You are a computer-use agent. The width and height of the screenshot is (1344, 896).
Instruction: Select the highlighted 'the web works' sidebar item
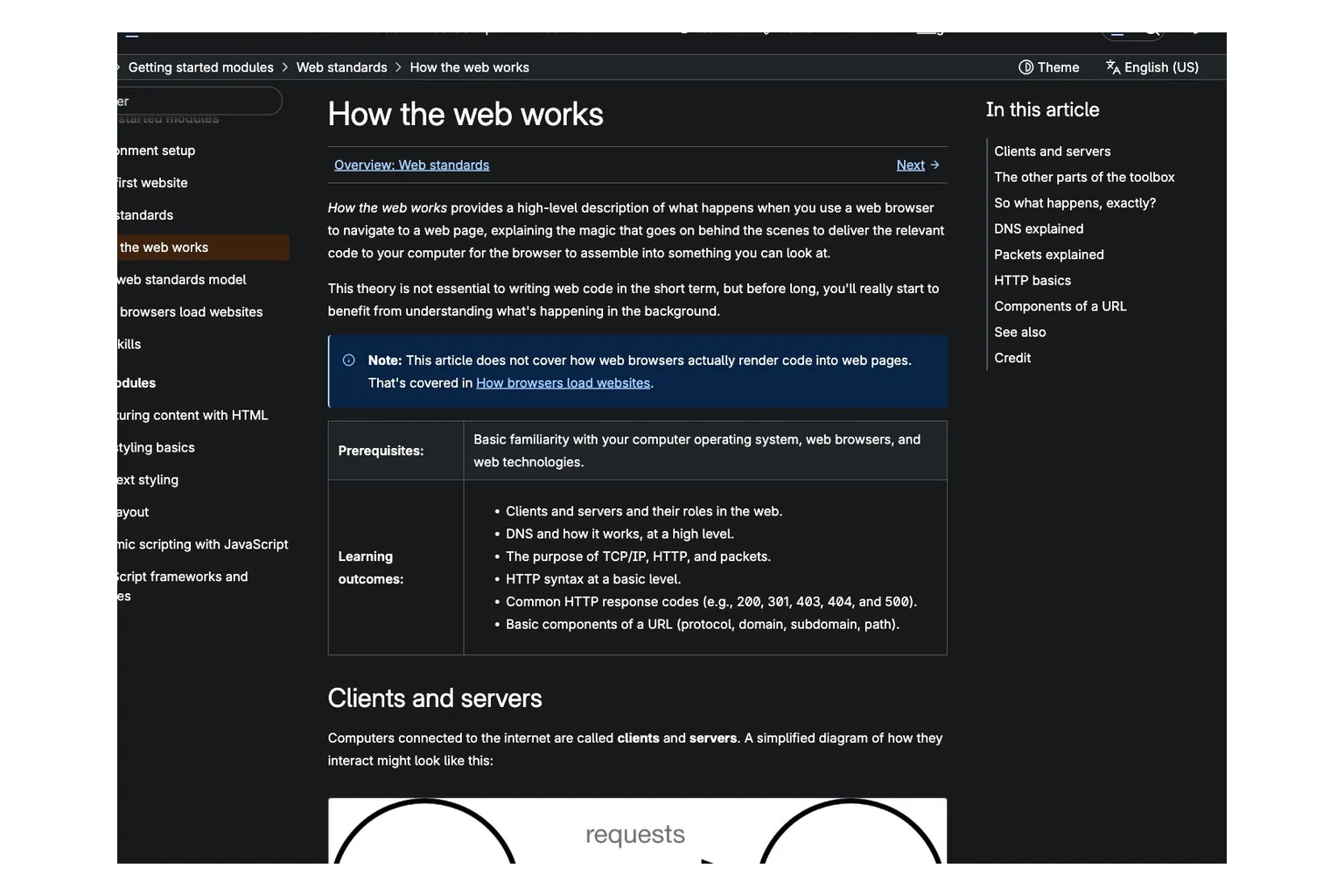point(203,248)
